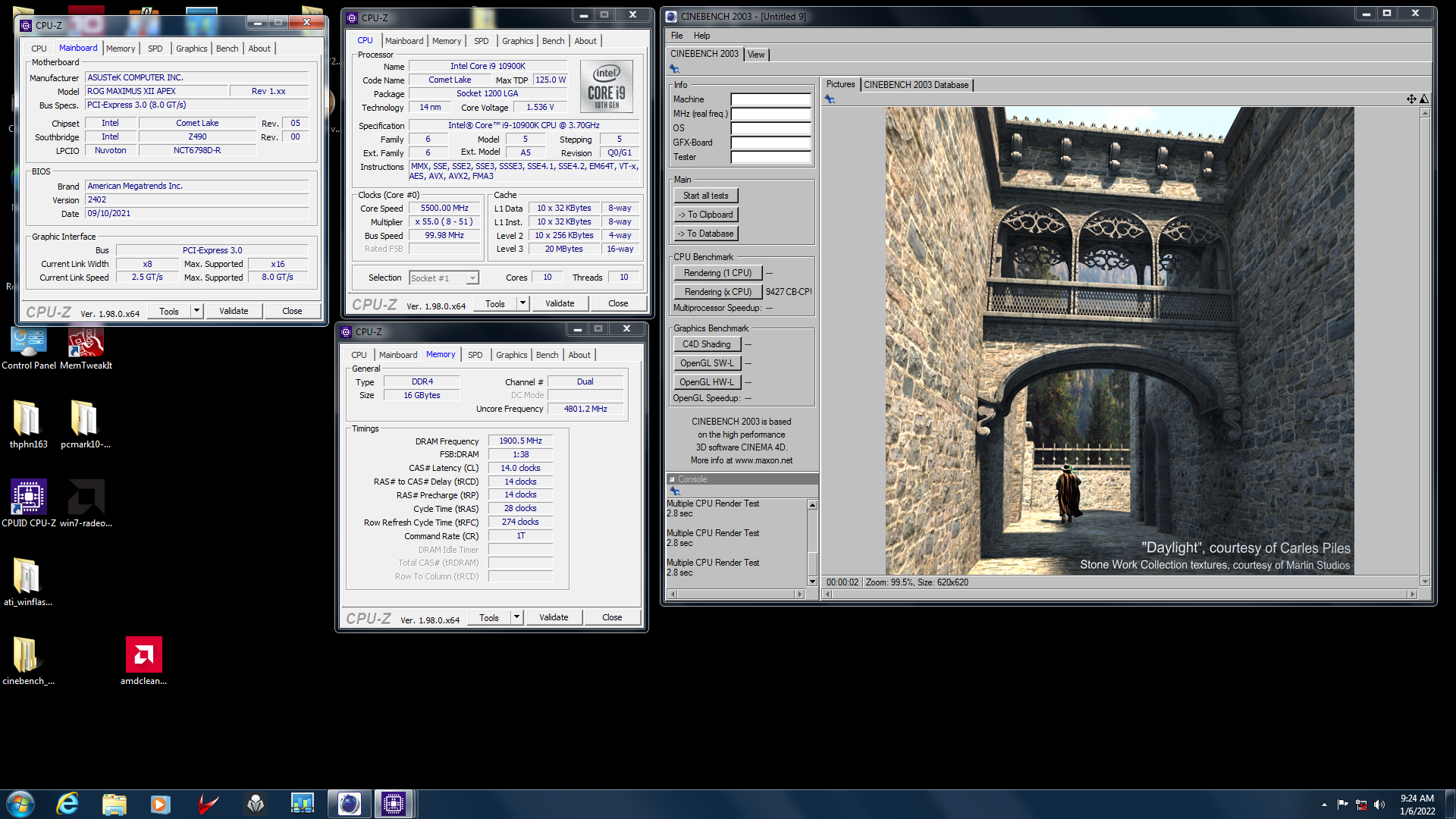Click To Clipboard button
Image resolution: width=1456 pixels, height=819 pixels.
pos(705,215)
